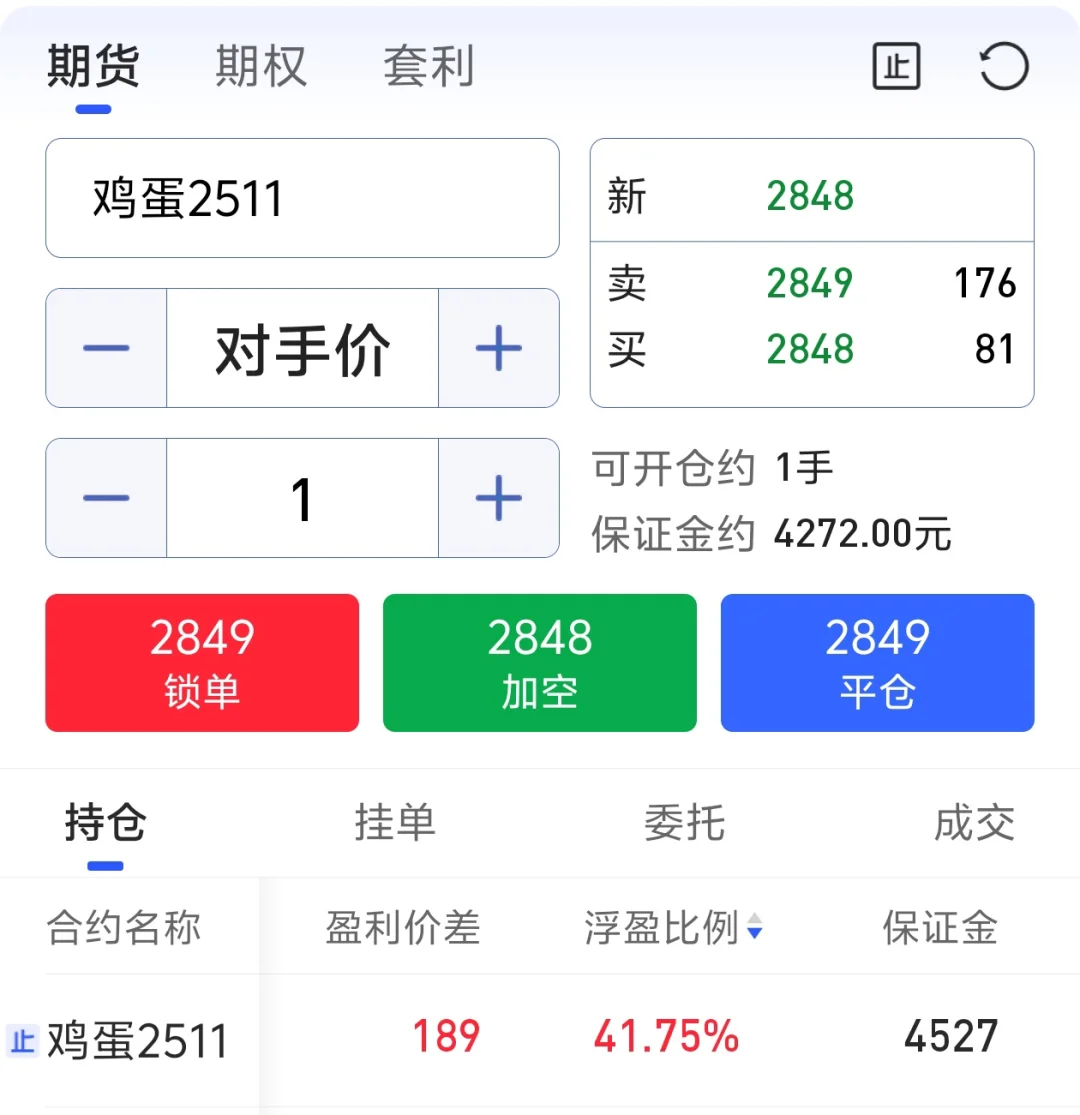
Task: Open the 委托 orders tab
Action: [x=684, y=823]
